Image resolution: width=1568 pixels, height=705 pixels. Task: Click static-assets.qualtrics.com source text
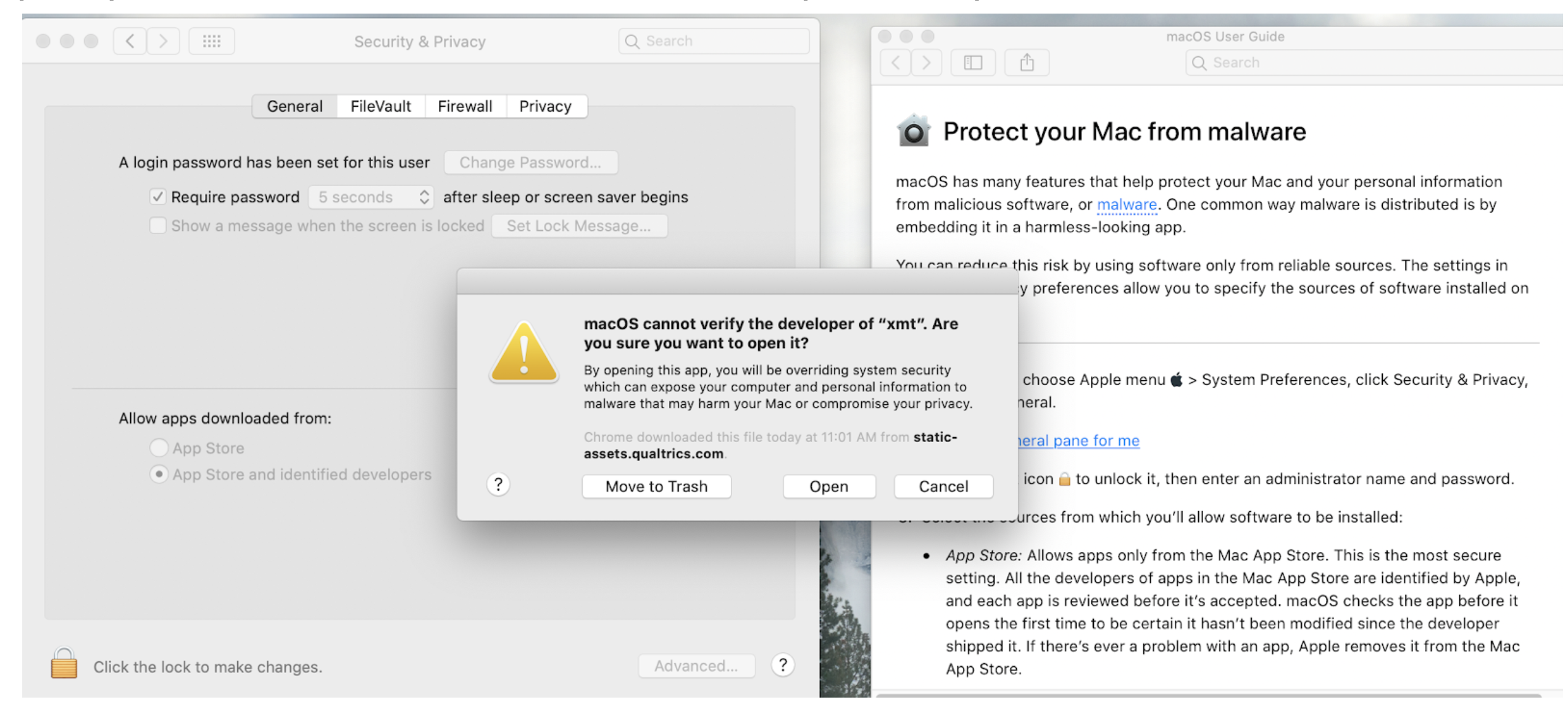pyautogui.click(x=770, y=445)
